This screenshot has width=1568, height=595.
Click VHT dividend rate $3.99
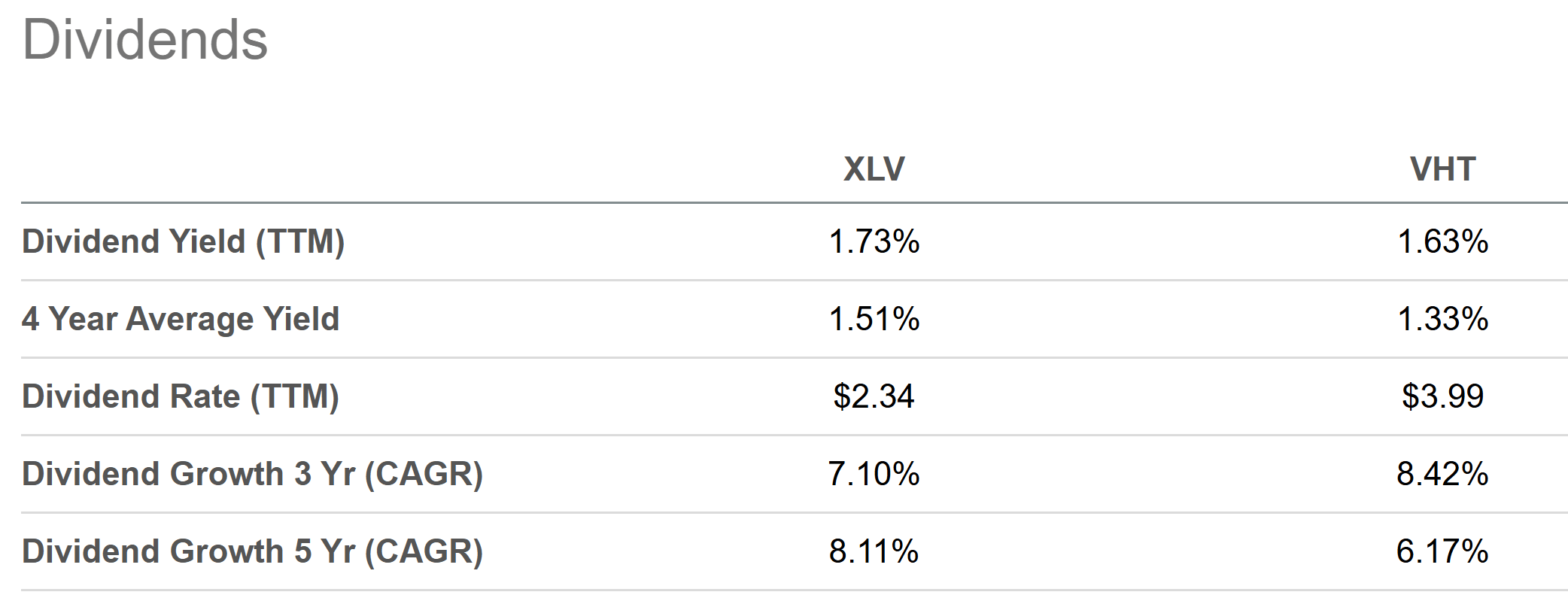click(1442, 396)
